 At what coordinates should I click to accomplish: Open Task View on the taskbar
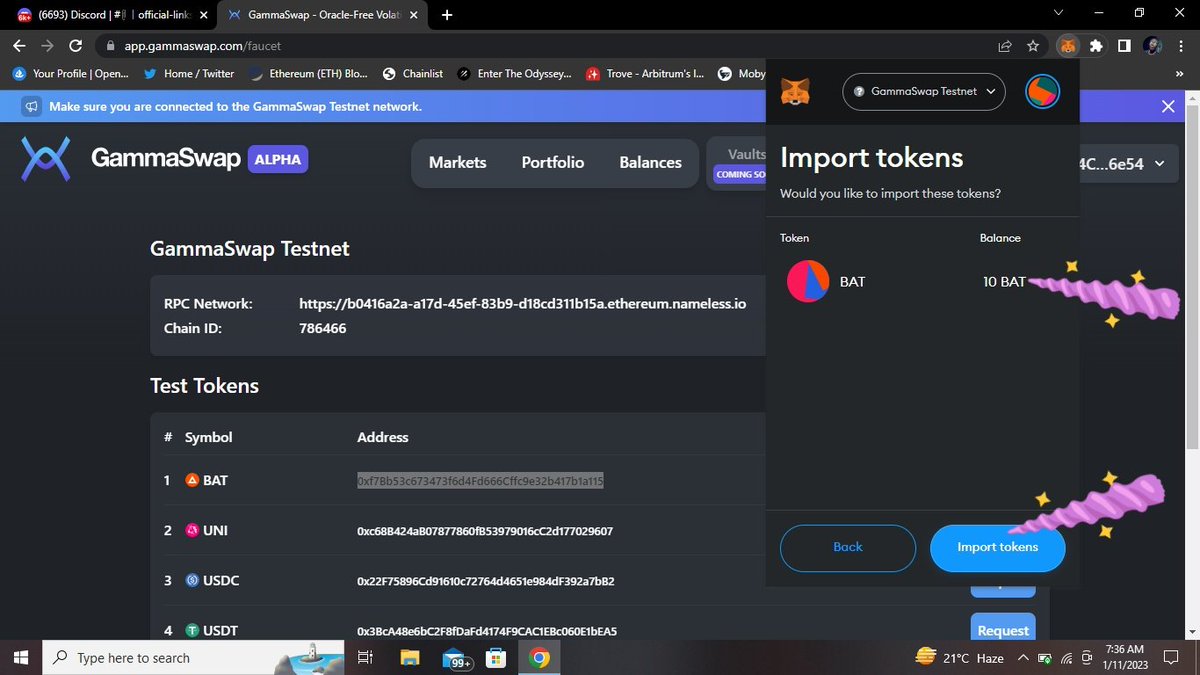pos(365,657)
